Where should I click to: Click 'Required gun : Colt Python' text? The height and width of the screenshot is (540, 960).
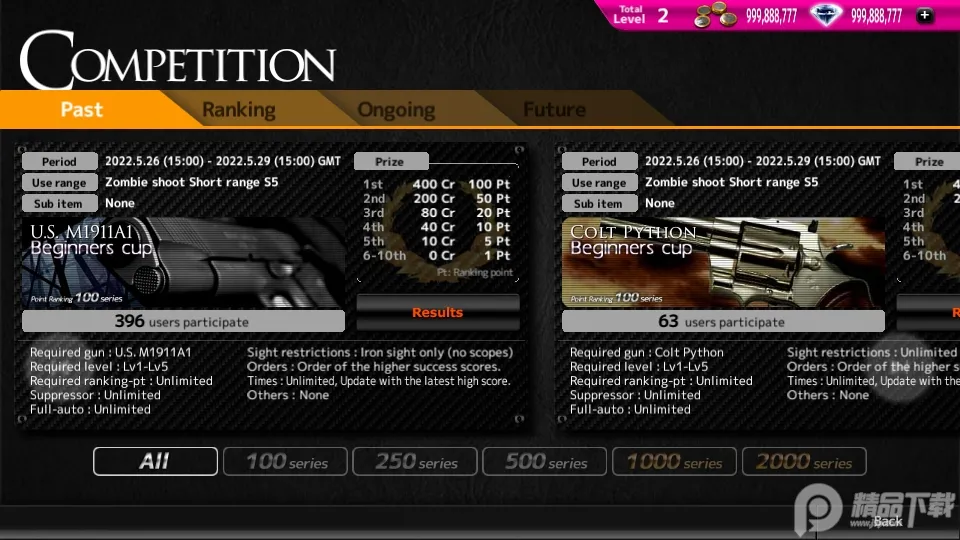click(x=647, y=352)
